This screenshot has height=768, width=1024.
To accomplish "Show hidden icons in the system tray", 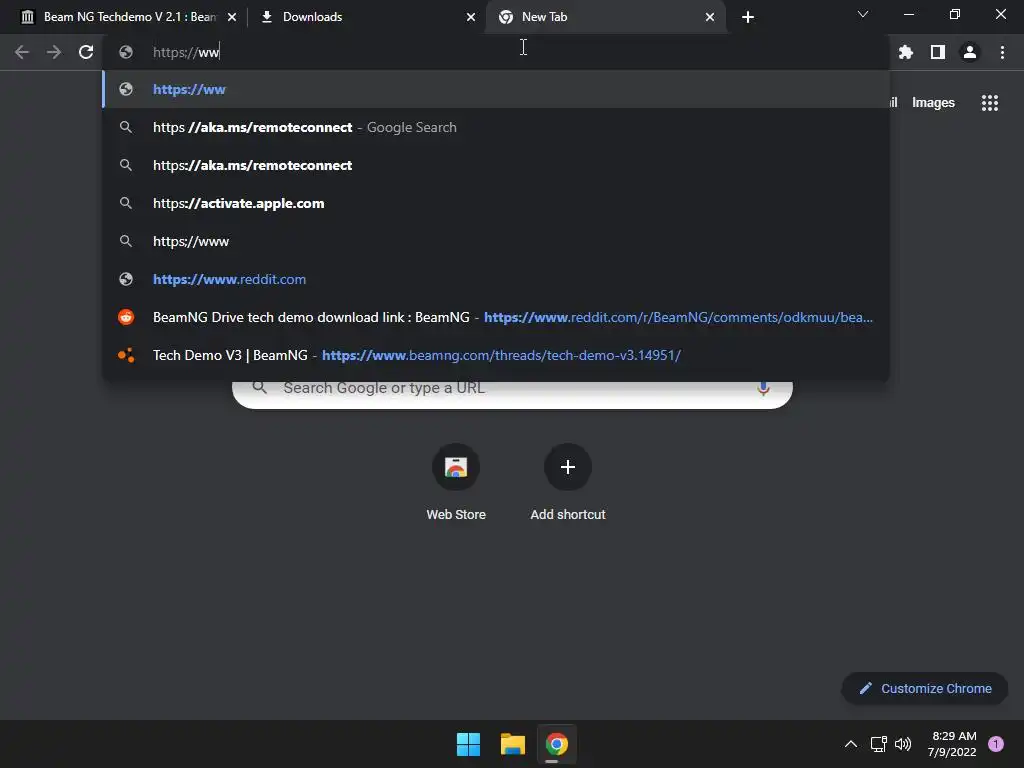I will (x=851, y=744).
